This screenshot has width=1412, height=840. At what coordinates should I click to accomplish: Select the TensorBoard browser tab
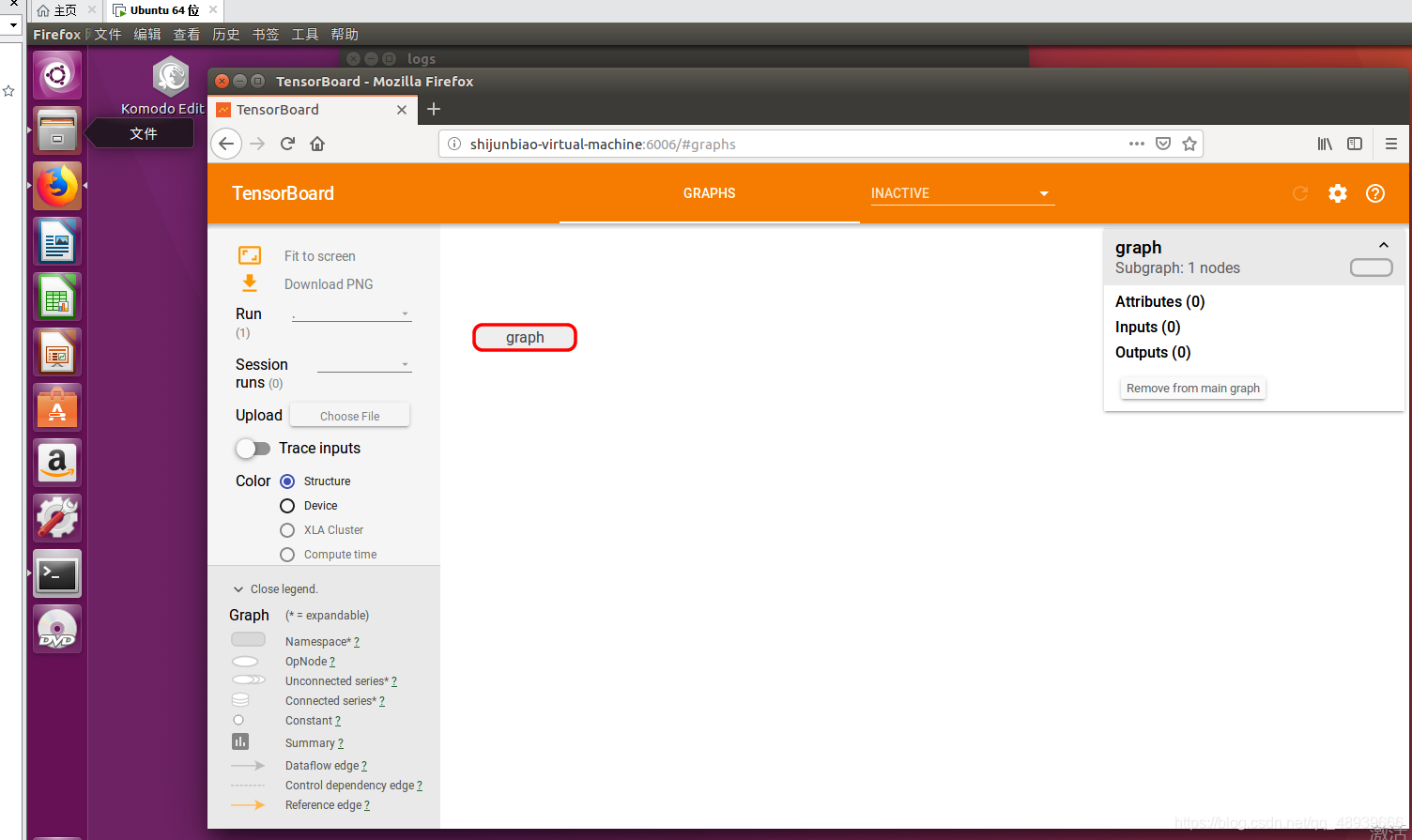pos(311,110)
